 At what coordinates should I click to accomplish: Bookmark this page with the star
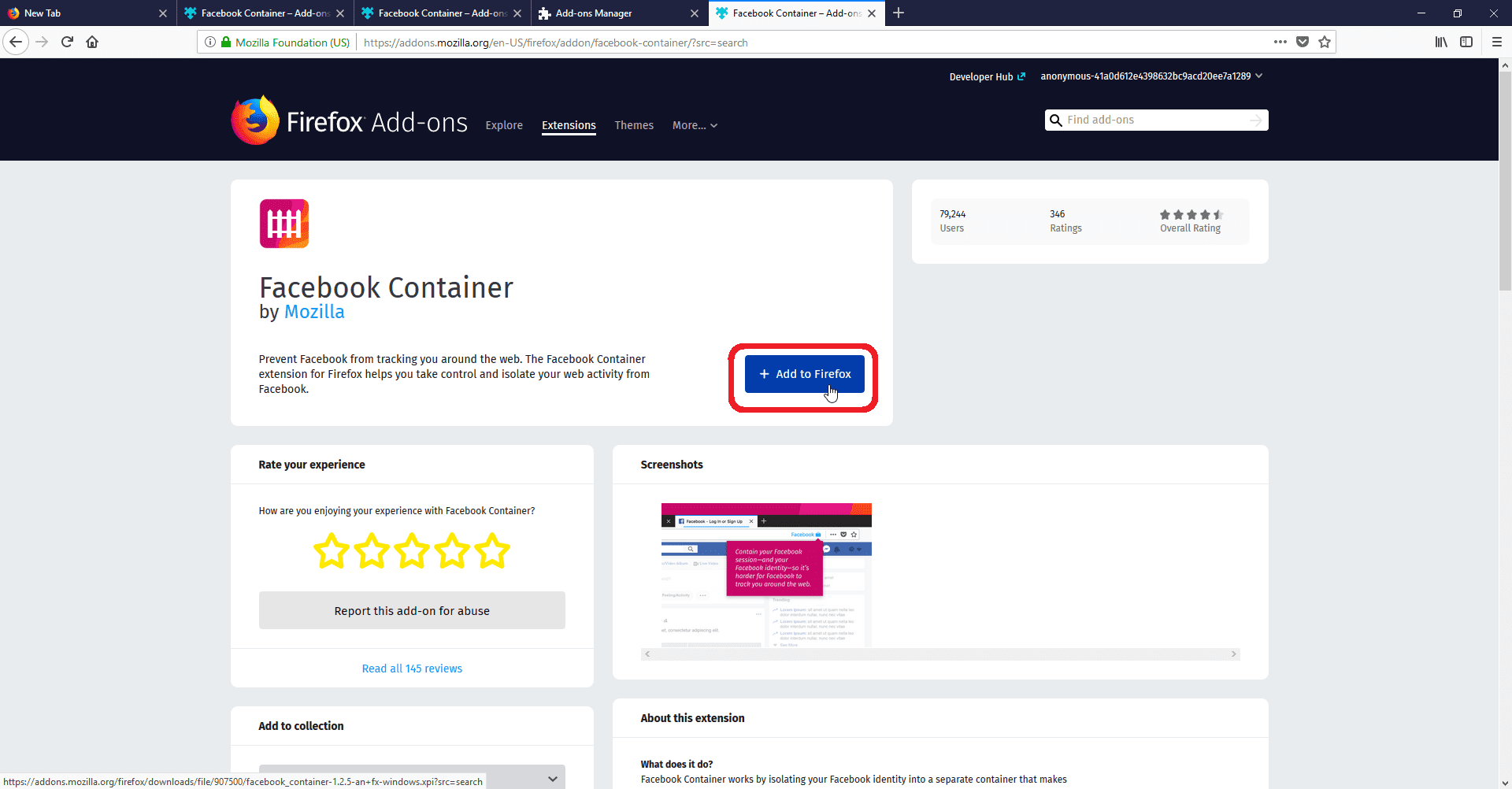(1325, 42)
